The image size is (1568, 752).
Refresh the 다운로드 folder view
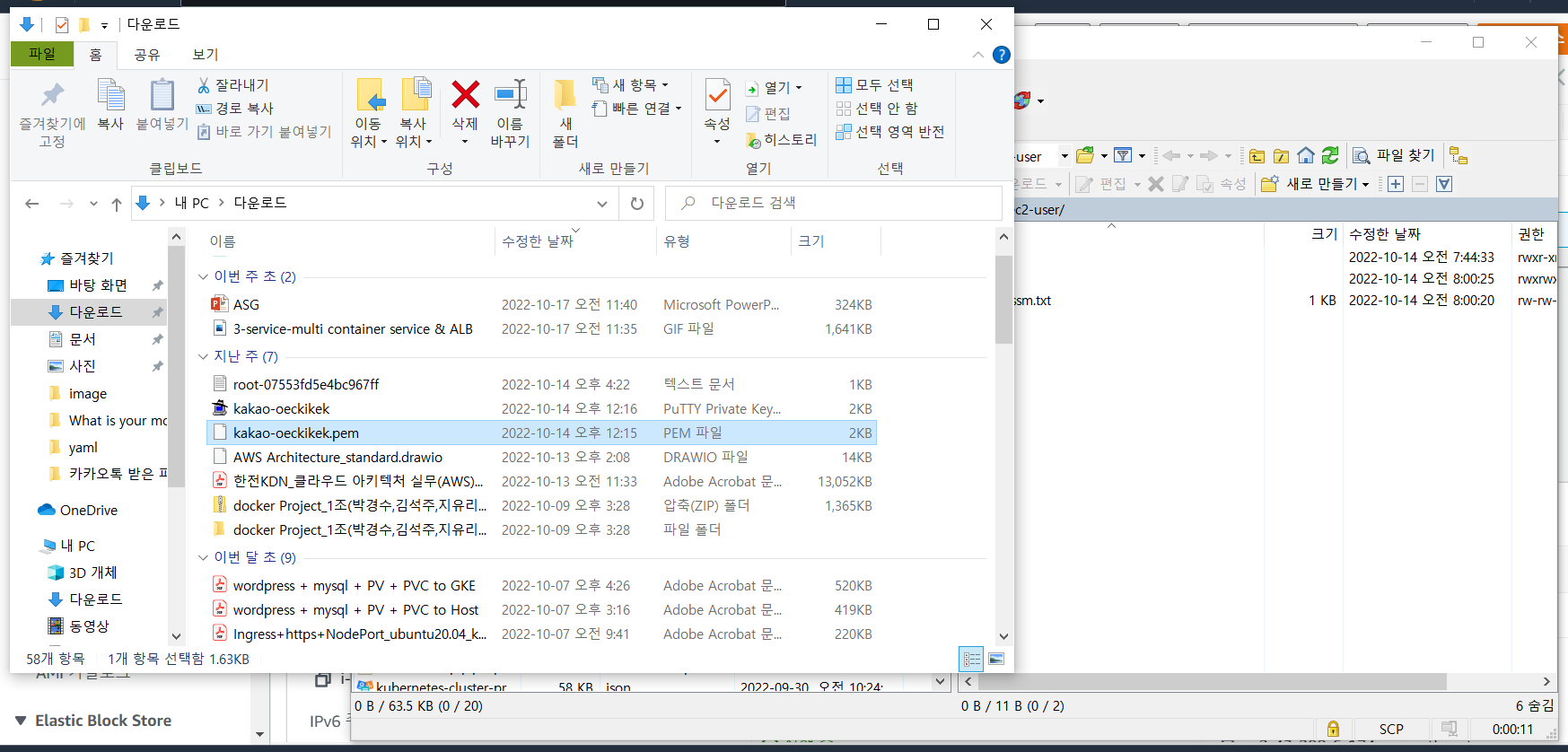click(637, 204)
